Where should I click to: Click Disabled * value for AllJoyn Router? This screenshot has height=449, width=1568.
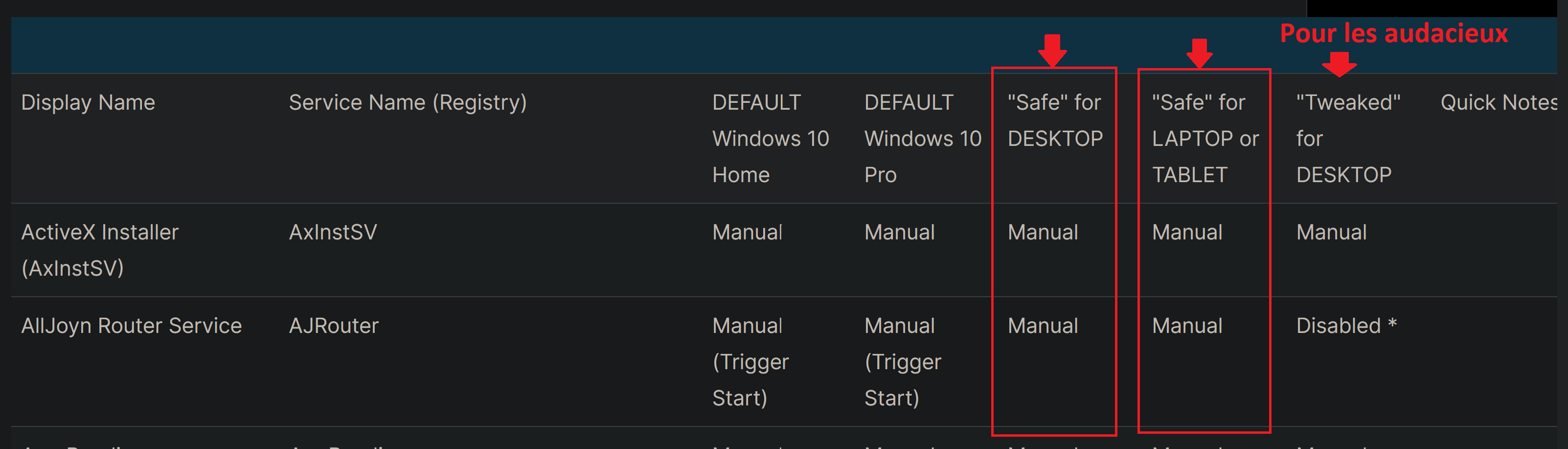[1346, 326]
